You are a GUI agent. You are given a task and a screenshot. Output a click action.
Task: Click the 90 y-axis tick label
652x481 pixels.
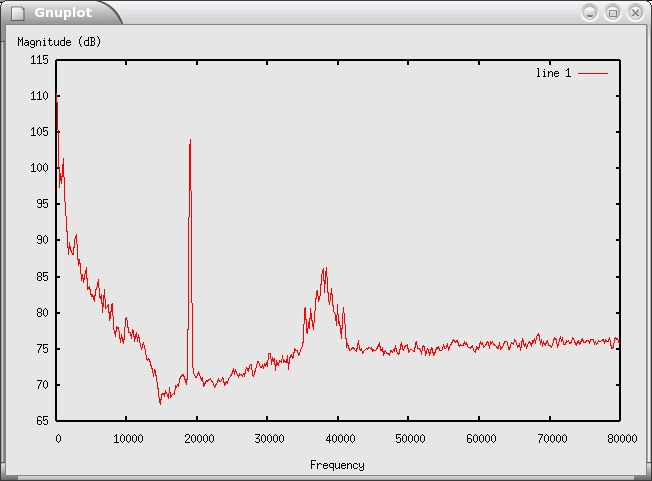coord(42,240)
